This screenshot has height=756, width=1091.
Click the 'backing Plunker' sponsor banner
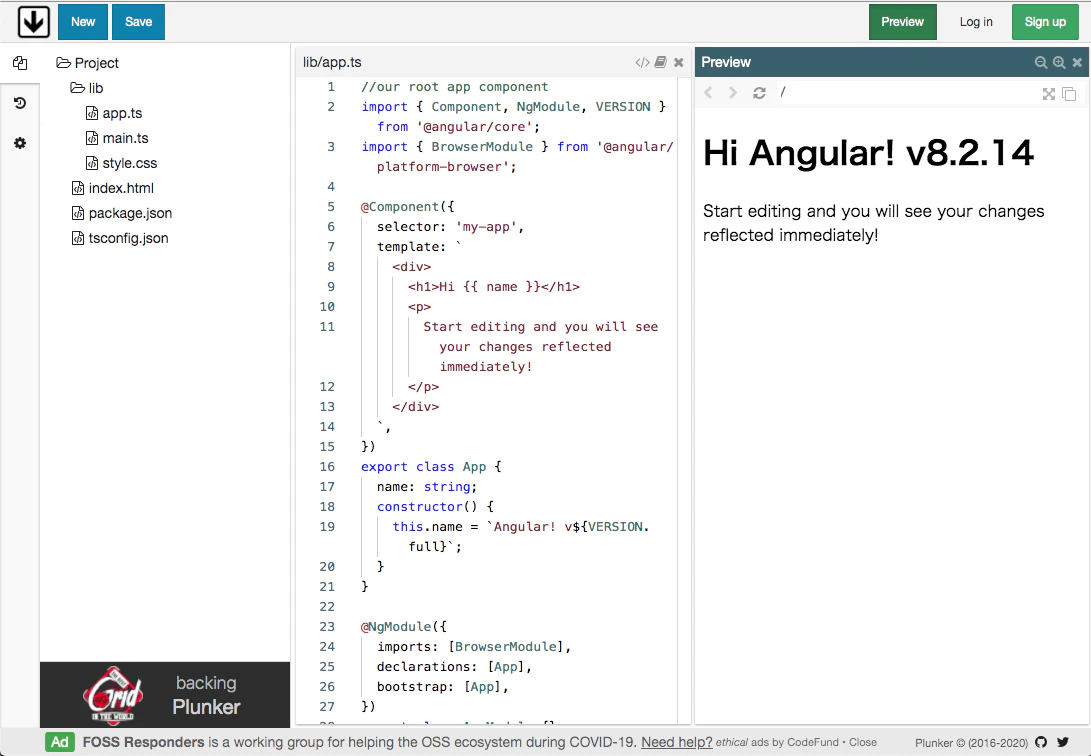pyautogui.click(x=165, y=695)
